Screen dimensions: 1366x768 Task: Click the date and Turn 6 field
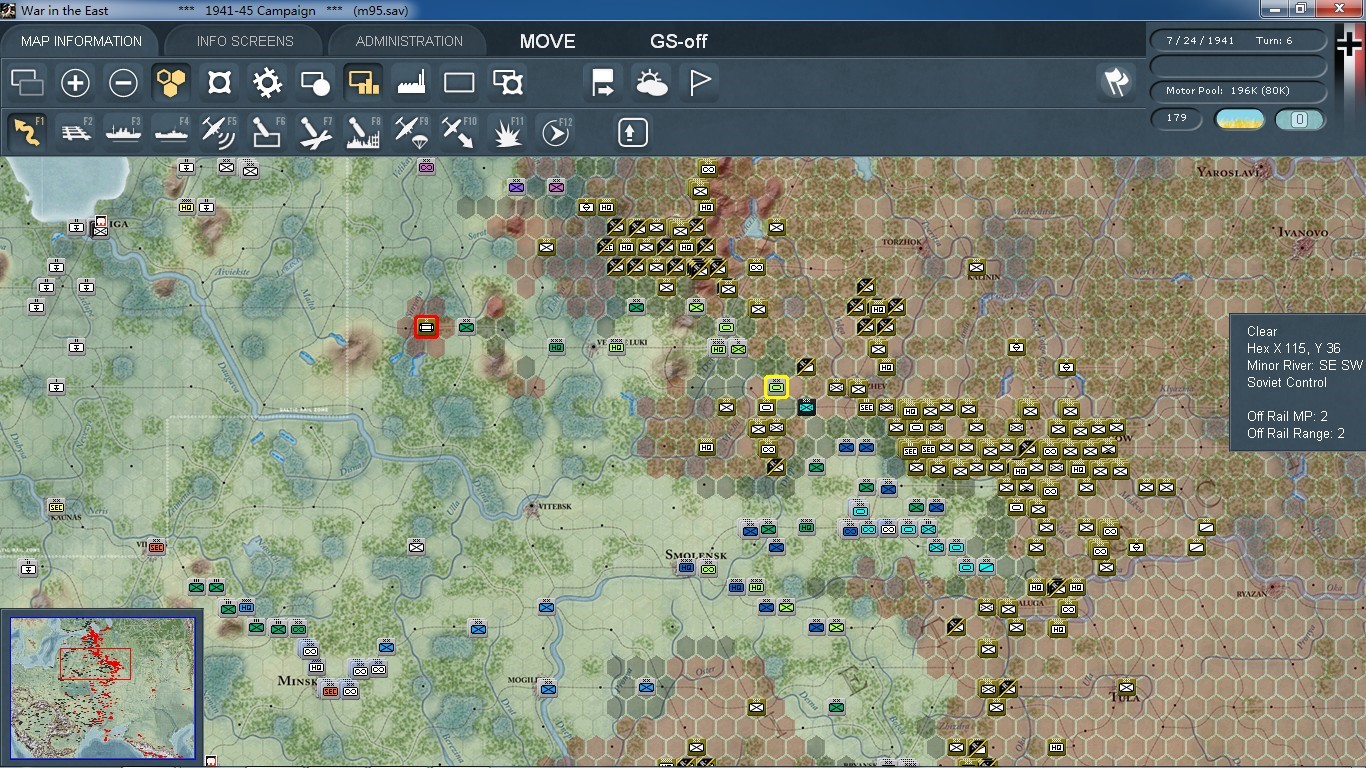pyautogui.click(x=1238, y=41)
